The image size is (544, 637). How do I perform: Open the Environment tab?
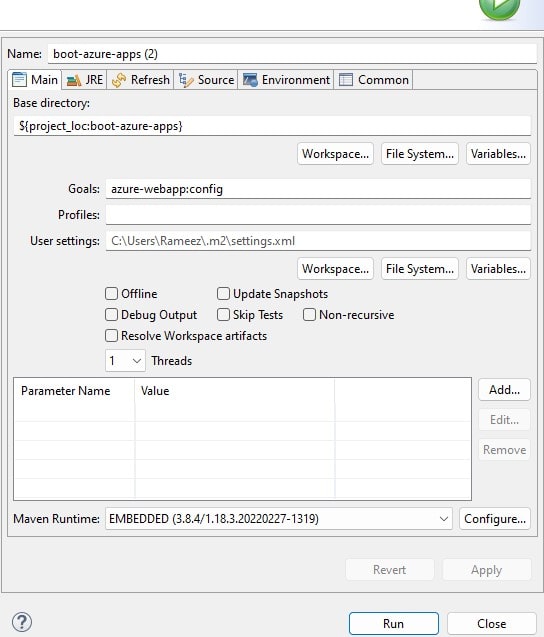[x=286, y=80]
